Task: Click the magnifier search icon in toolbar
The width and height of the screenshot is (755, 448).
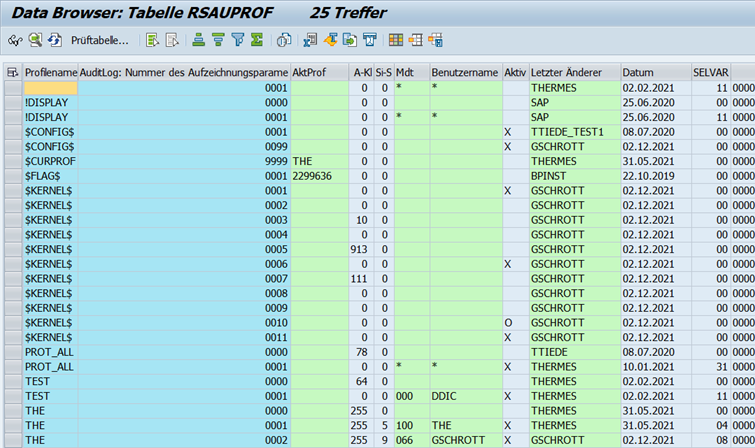Action: coord(34,41)
